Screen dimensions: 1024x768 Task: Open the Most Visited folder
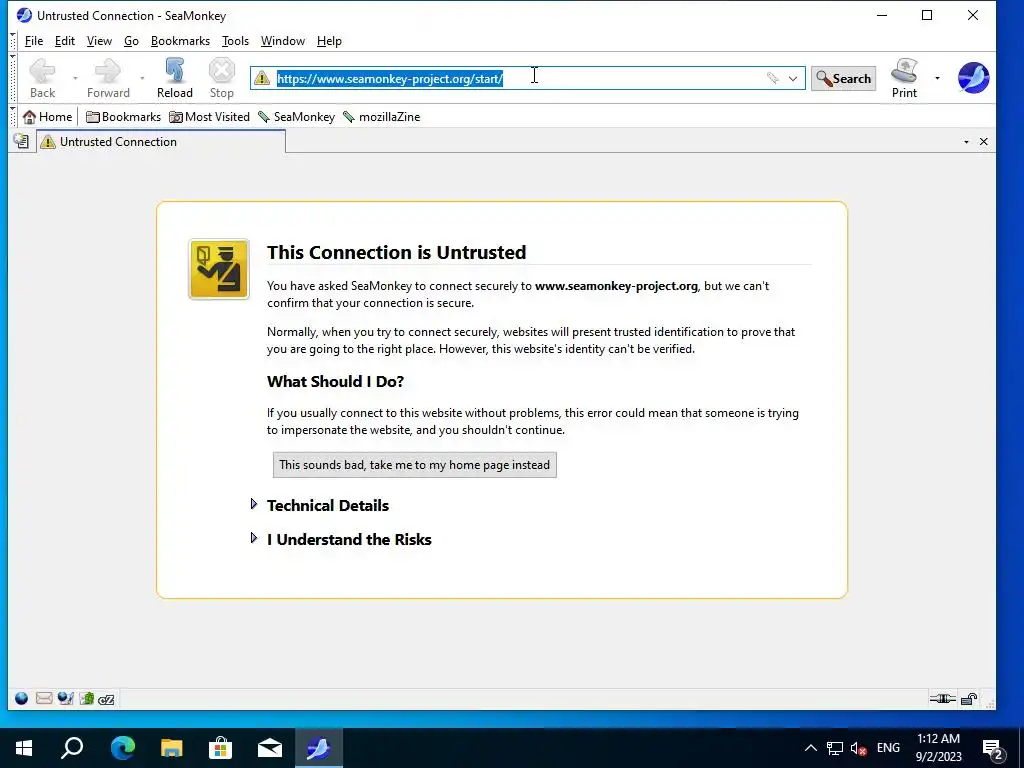(x=209, y=117)
